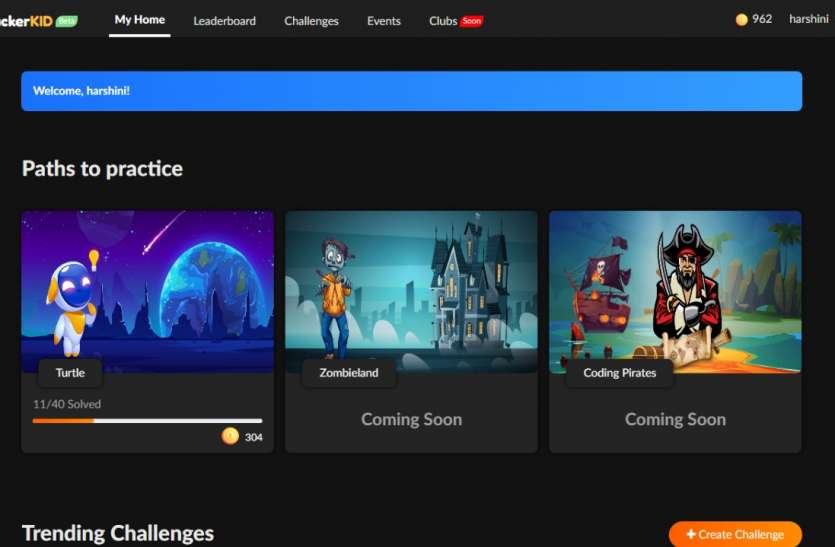Click the green Beta badge

click(67, 21)
